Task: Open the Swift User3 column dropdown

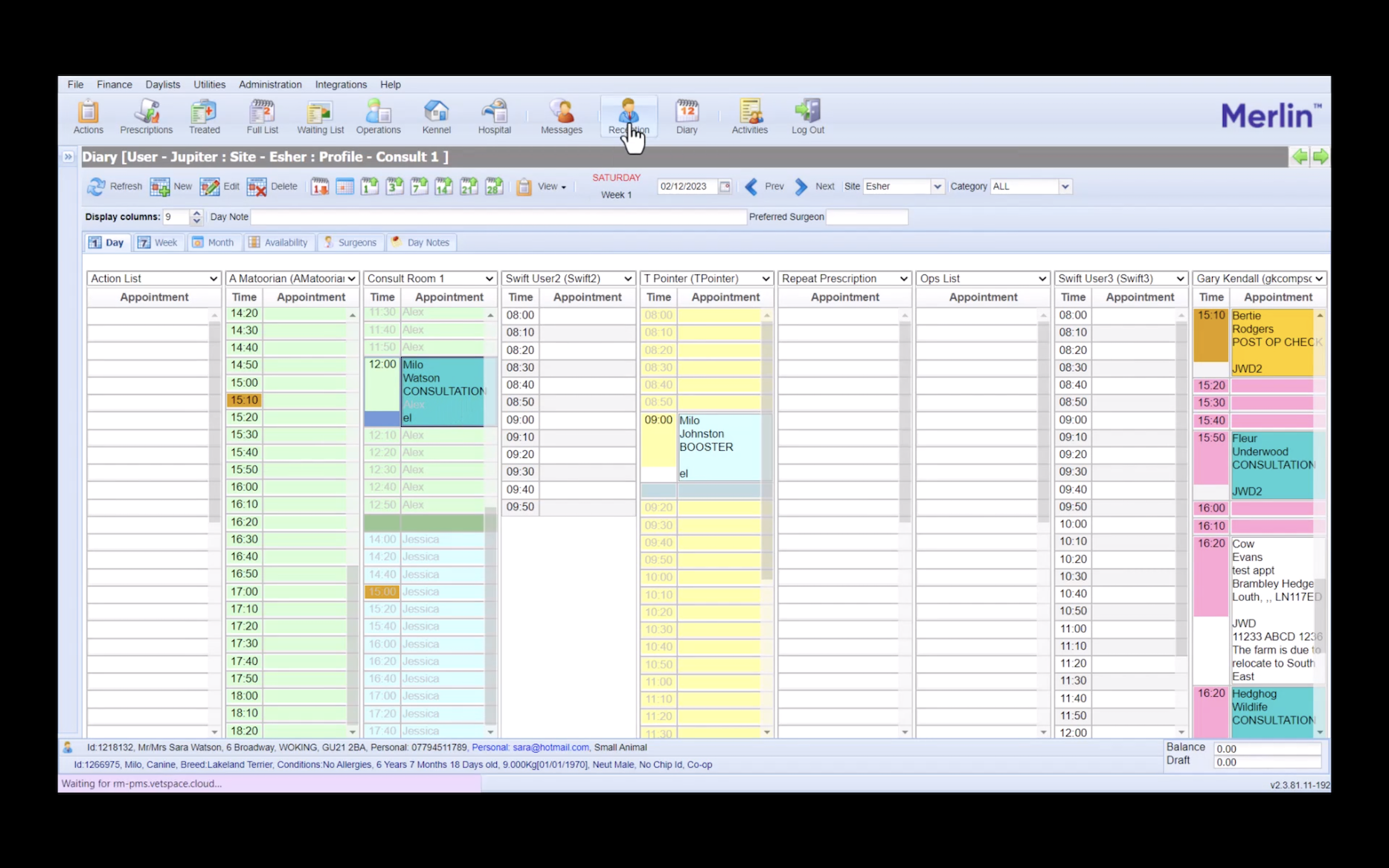Action: point(1121,278)
